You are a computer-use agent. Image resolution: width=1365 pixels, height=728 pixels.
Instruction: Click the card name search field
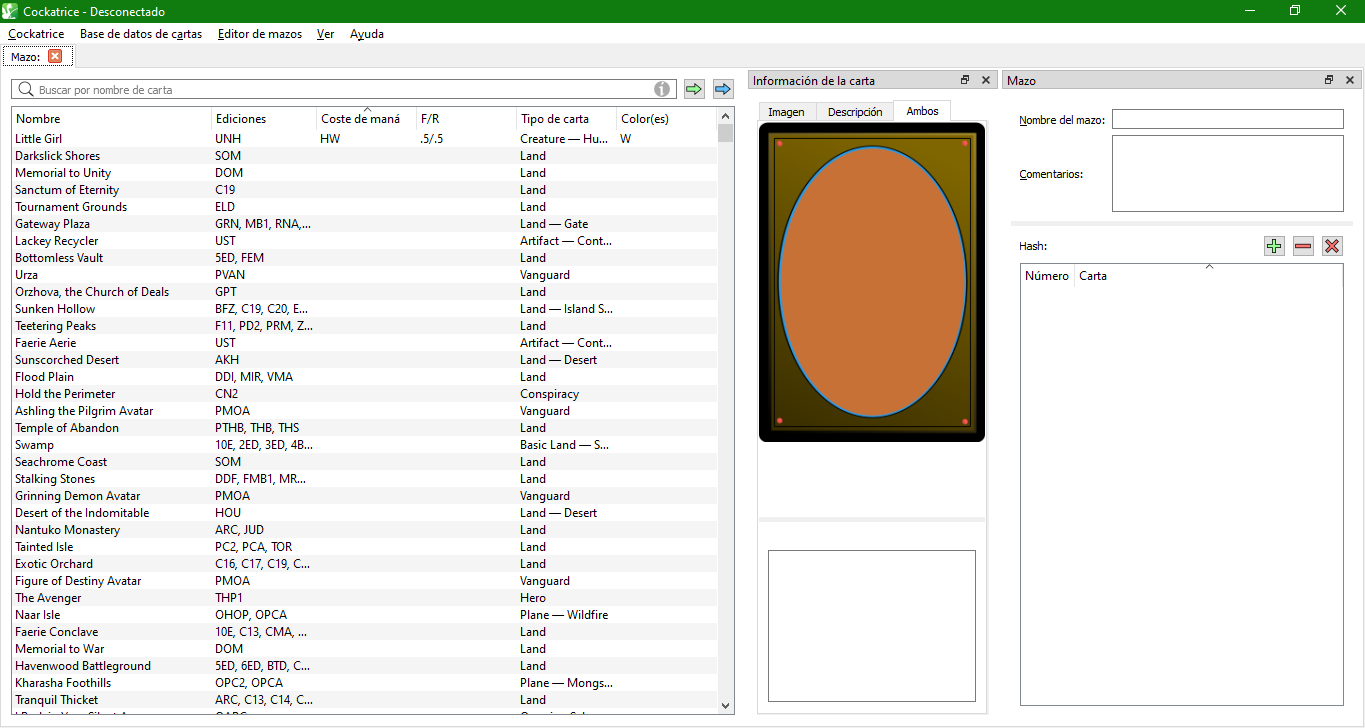coord(344,90)
